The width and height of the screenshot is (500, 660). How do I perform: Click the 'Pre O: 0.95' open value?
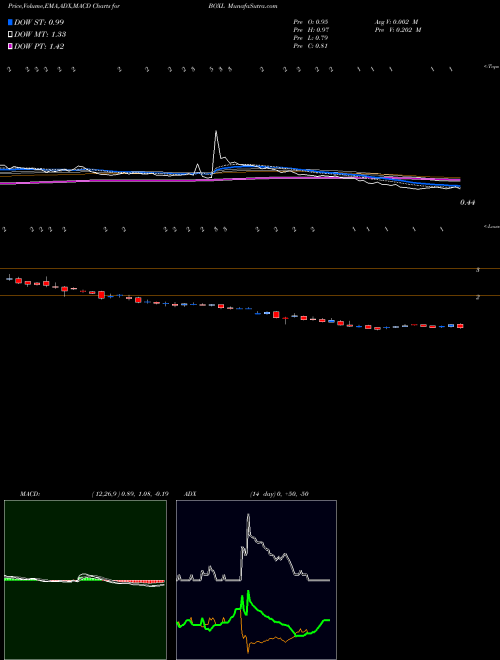tap(311, 22)
